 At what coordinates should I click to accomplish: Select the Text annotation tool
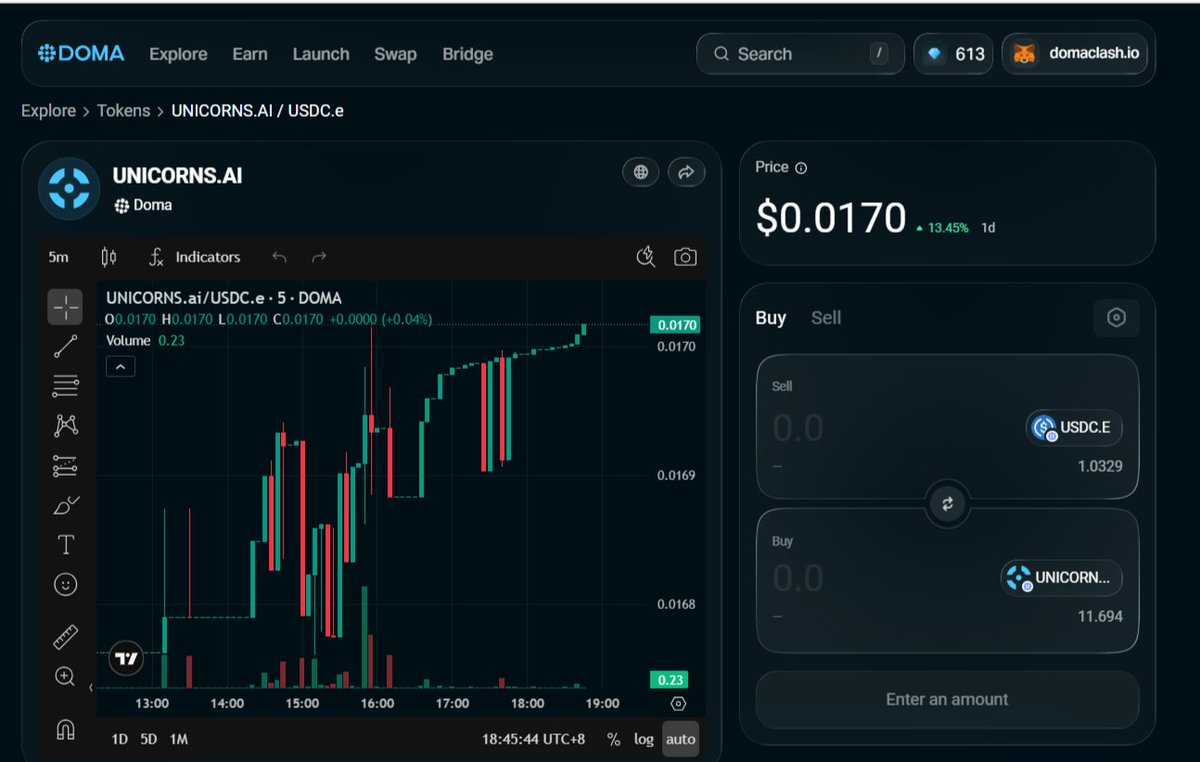(x=66, y=545)
